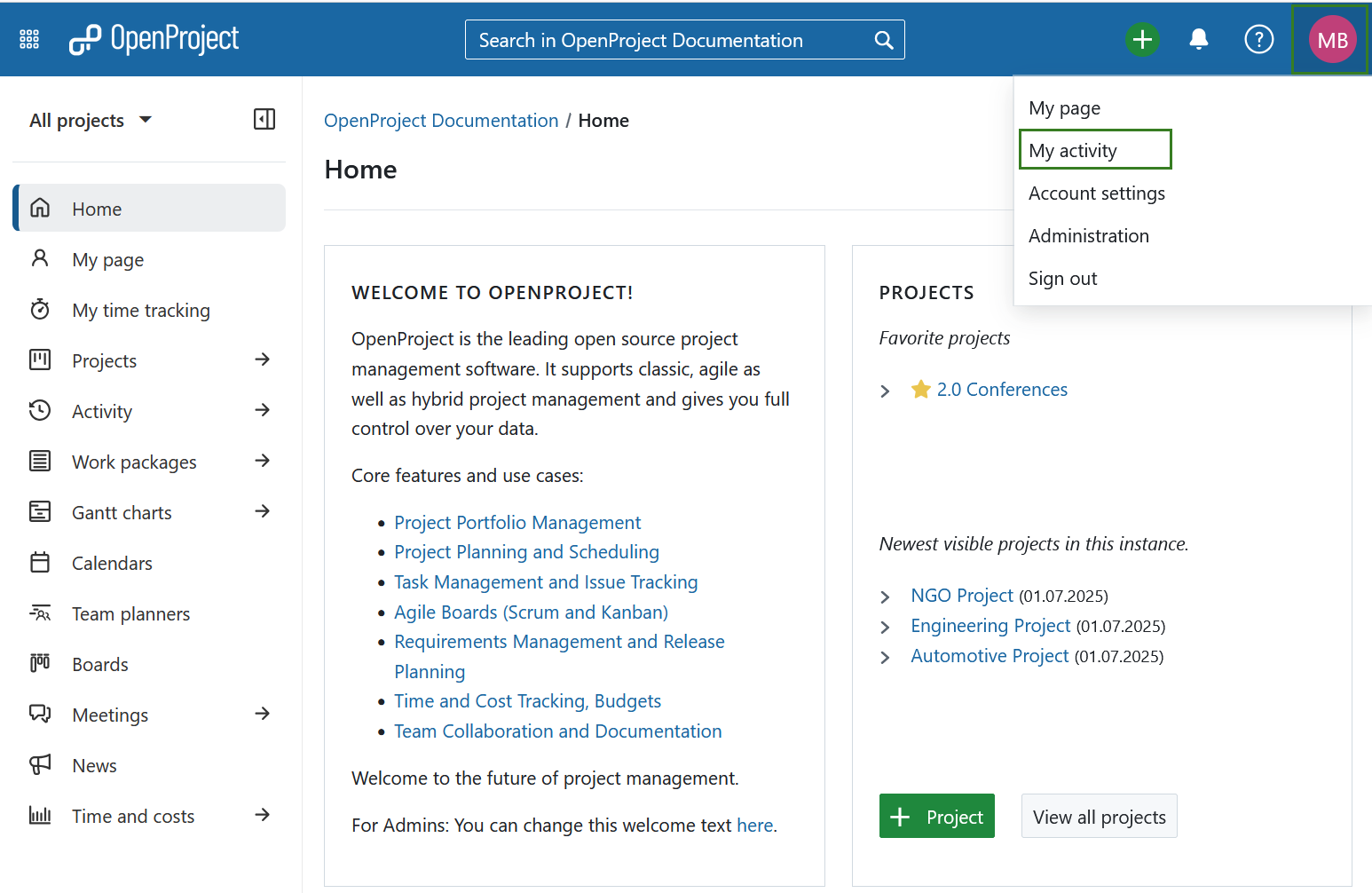The height and width of the screenshot is (893, 1372).
Task: Open the sidebar News item
Action: [x=149, y=765]
